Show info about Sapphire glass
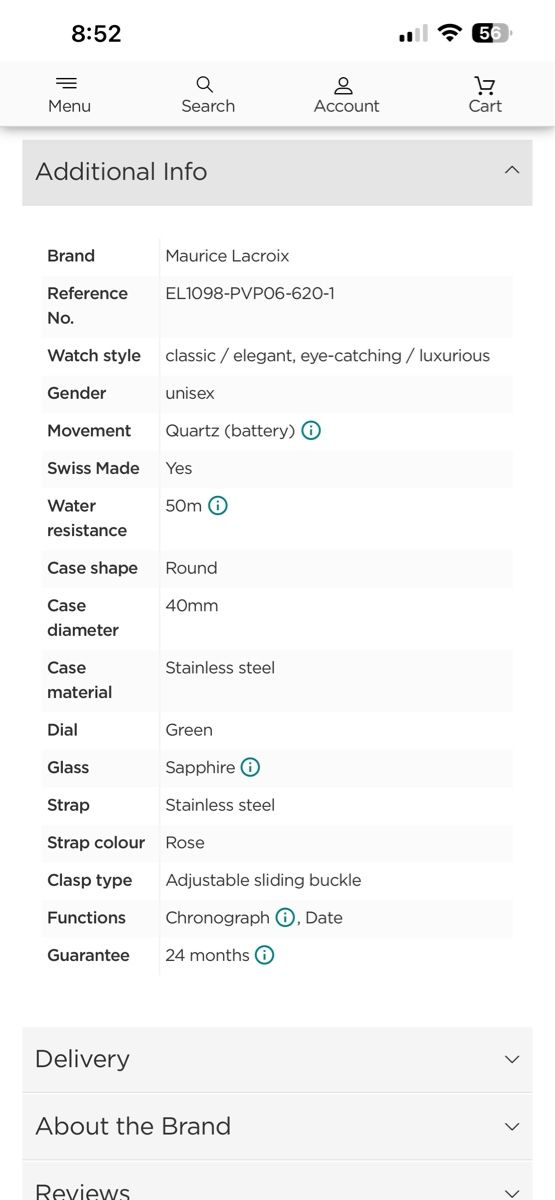Viewport: 555px width, 1200px height. pos(250,768)
